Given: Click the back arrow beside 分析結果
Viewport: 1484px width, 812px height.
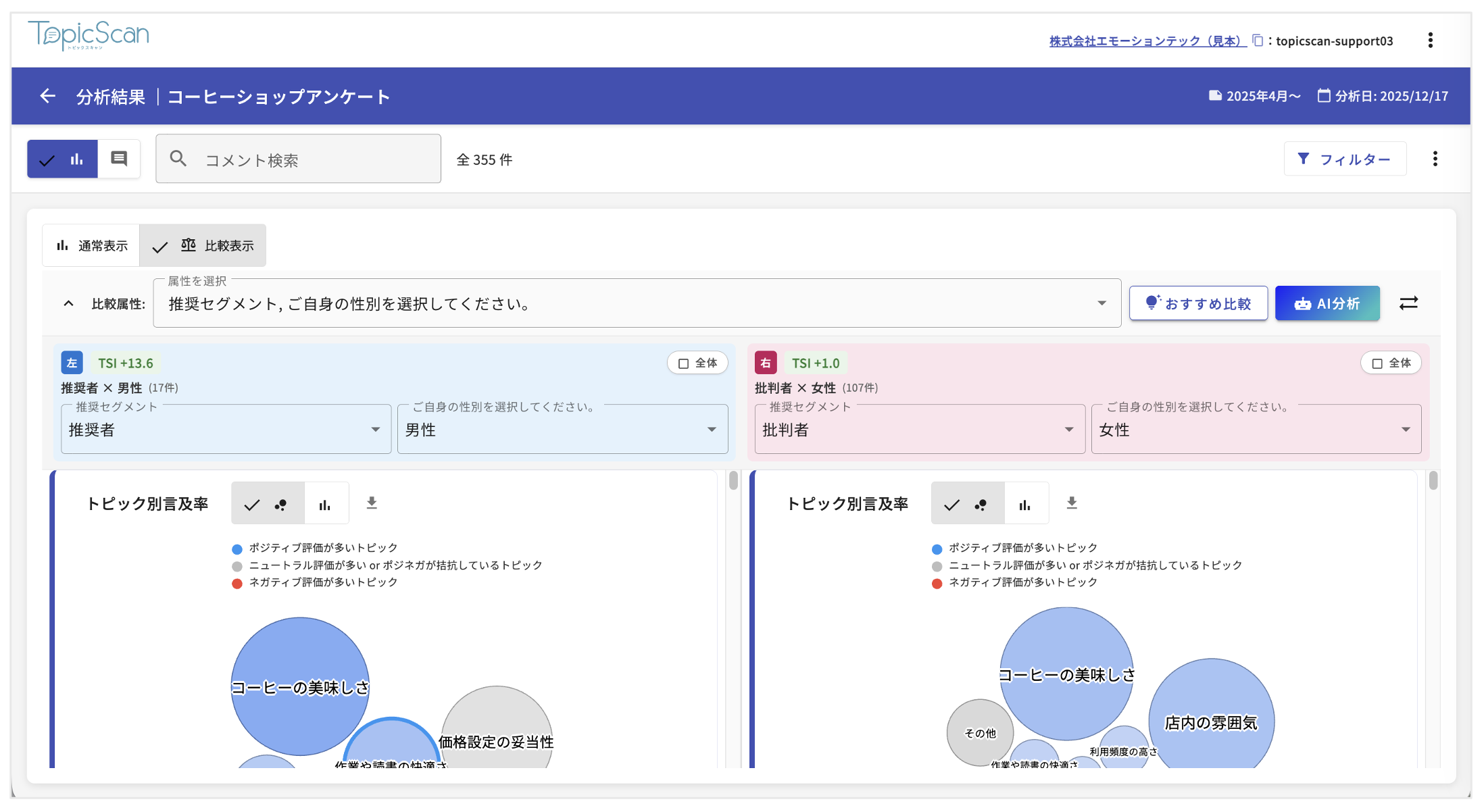Looking at the screenshot, I should (47, 96).
